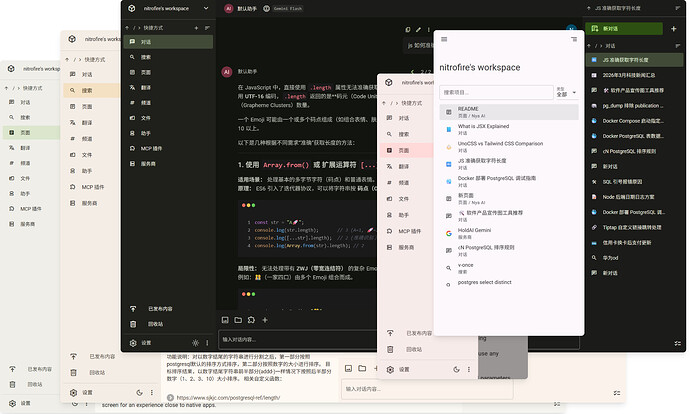Click the folder icon in the beige window toolbar
This screenshot has width=690, height=414.
(362, 368)
